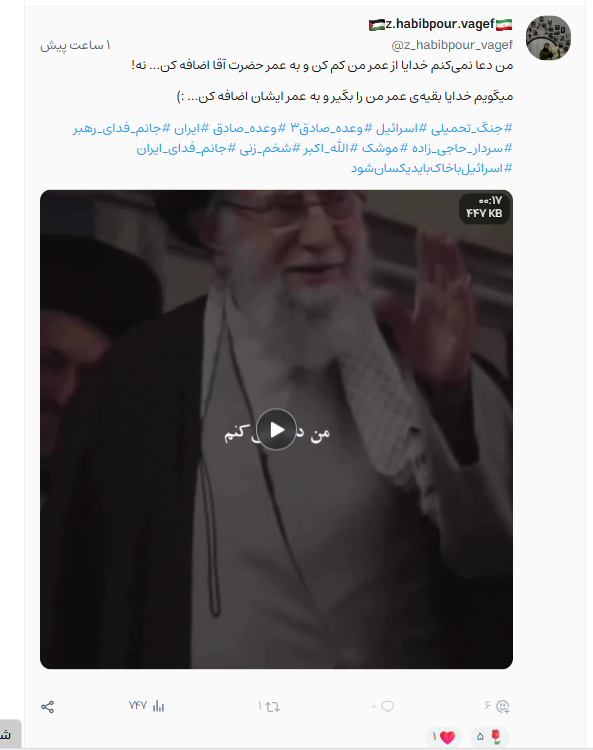The height and width of the screenshot is (750, 593).
Task: Open hashtag #اسرائیل‌باخاک‌بایدیکسان‌شود
Action: click(x=432, y=168)
